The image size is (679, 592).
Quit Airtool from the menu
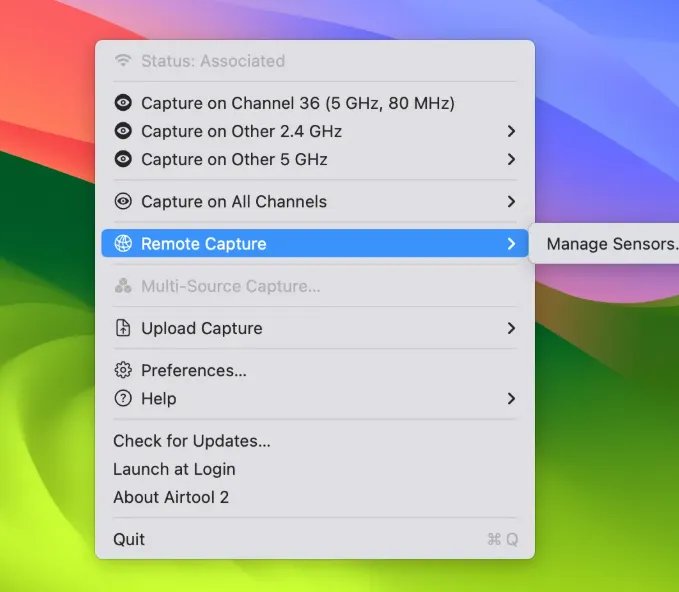pos(315,539)
